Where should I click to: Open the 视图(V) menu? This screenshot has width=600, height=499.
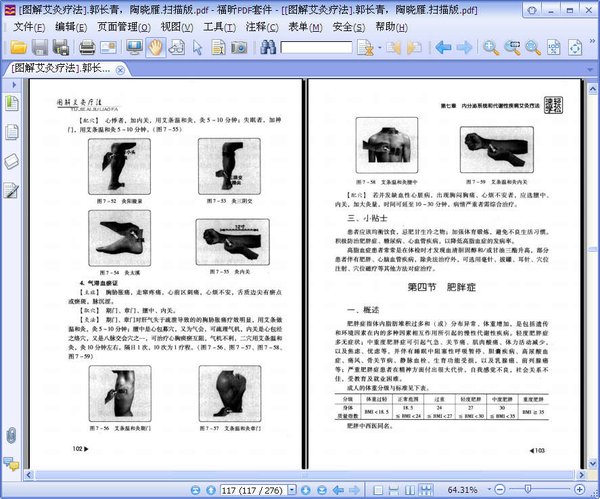click(177, 27)
